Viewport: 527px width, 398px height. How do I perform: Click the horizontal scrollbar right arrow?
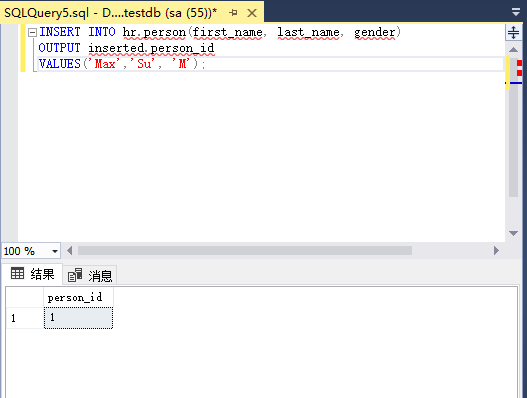point(496,251)
